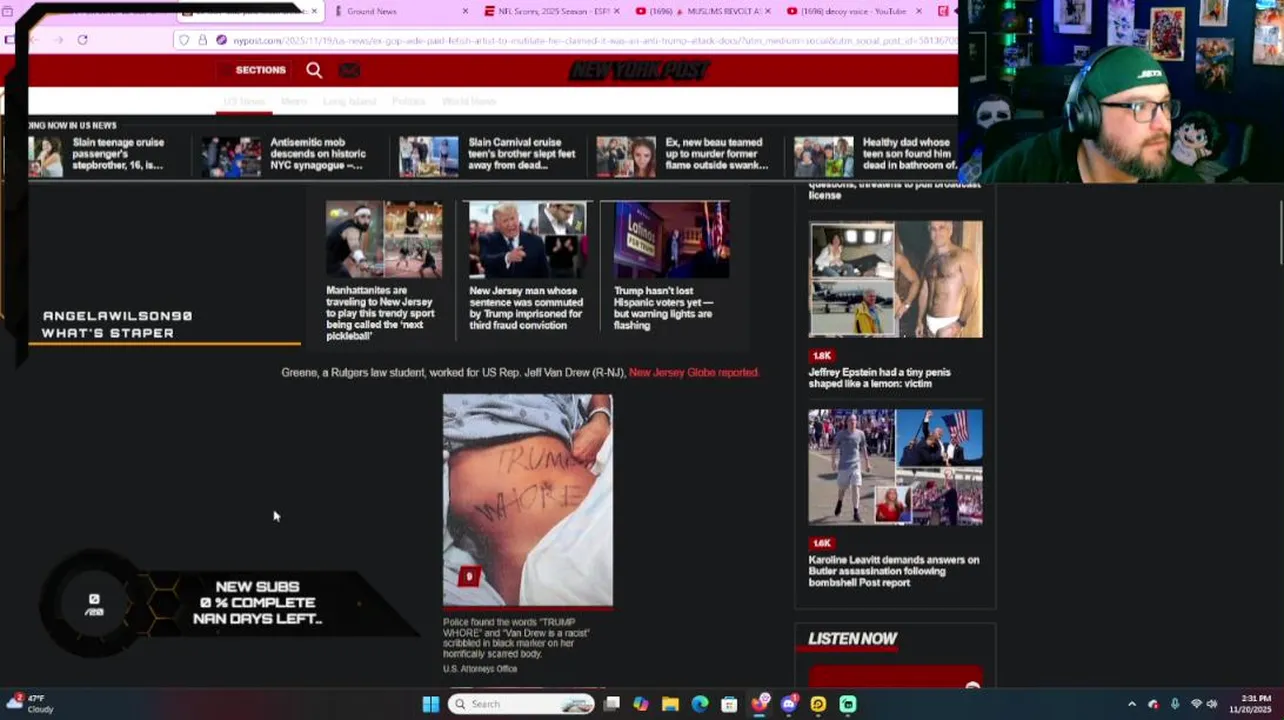
Task: Click the synagogue story thumbnail in trending bar
Action: click(232, 156)
